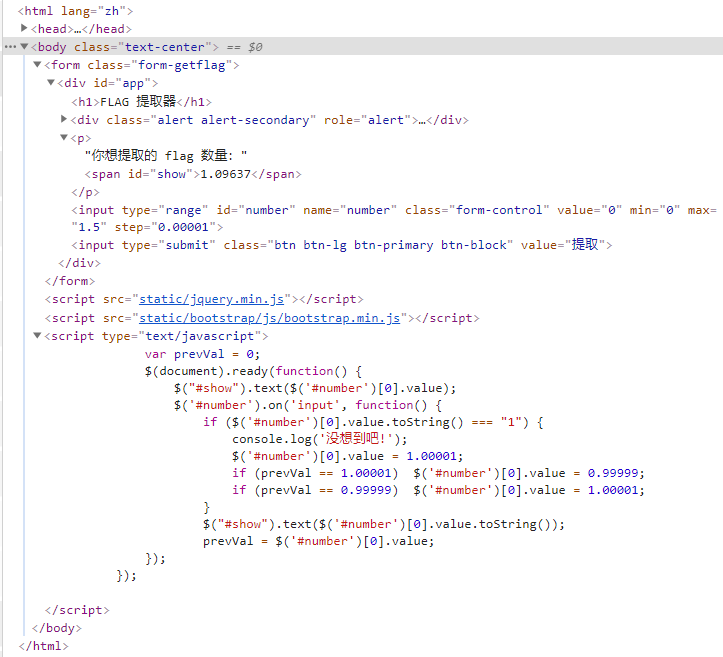This screenshot has width=723, height=657.
Task: Click the class="form-control" attribute
Action: click(x=477, y=210)
